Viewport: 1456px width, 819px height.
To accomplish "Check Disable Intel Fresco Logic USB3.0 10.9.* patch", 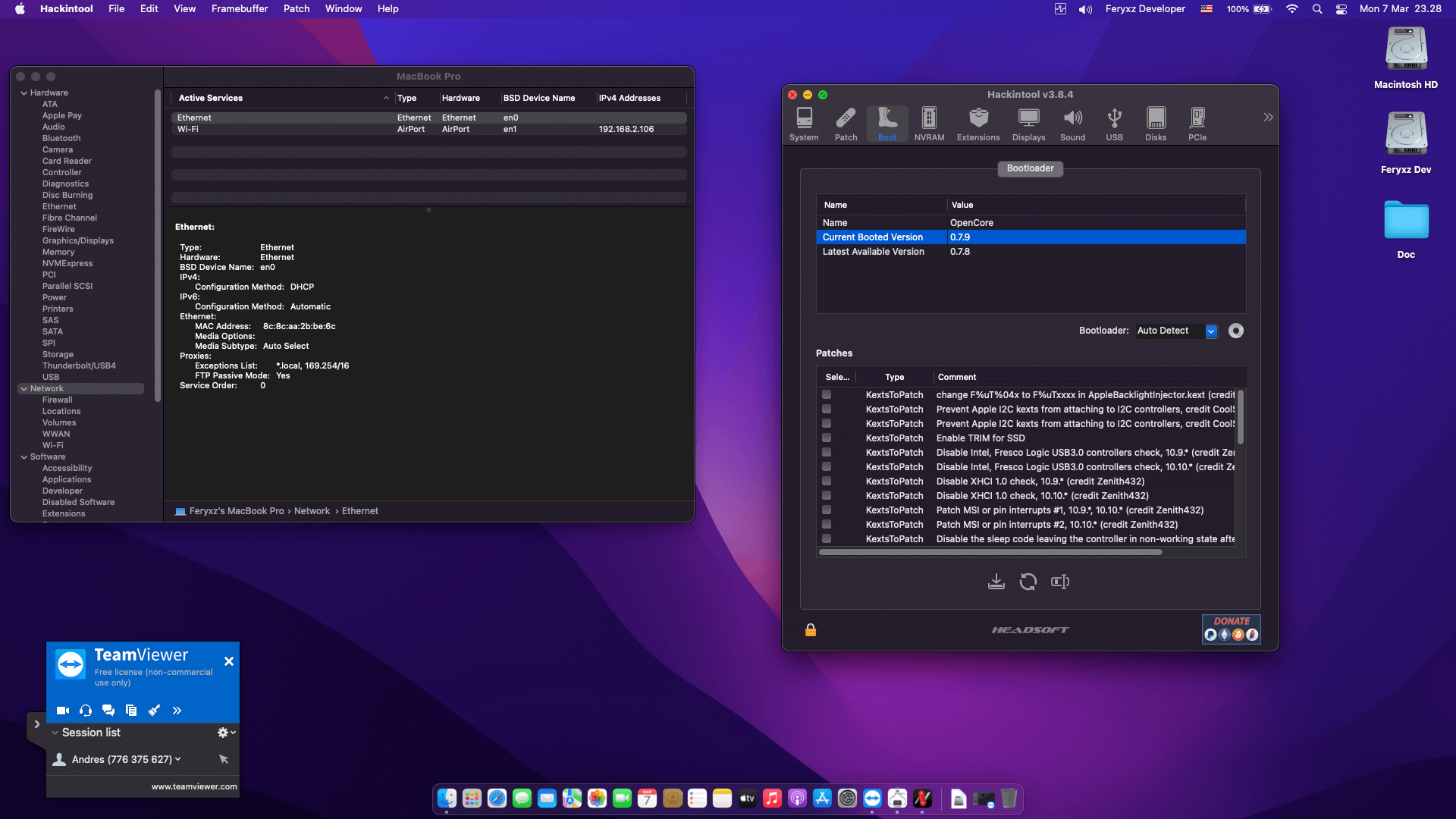I will coord(827,452).
